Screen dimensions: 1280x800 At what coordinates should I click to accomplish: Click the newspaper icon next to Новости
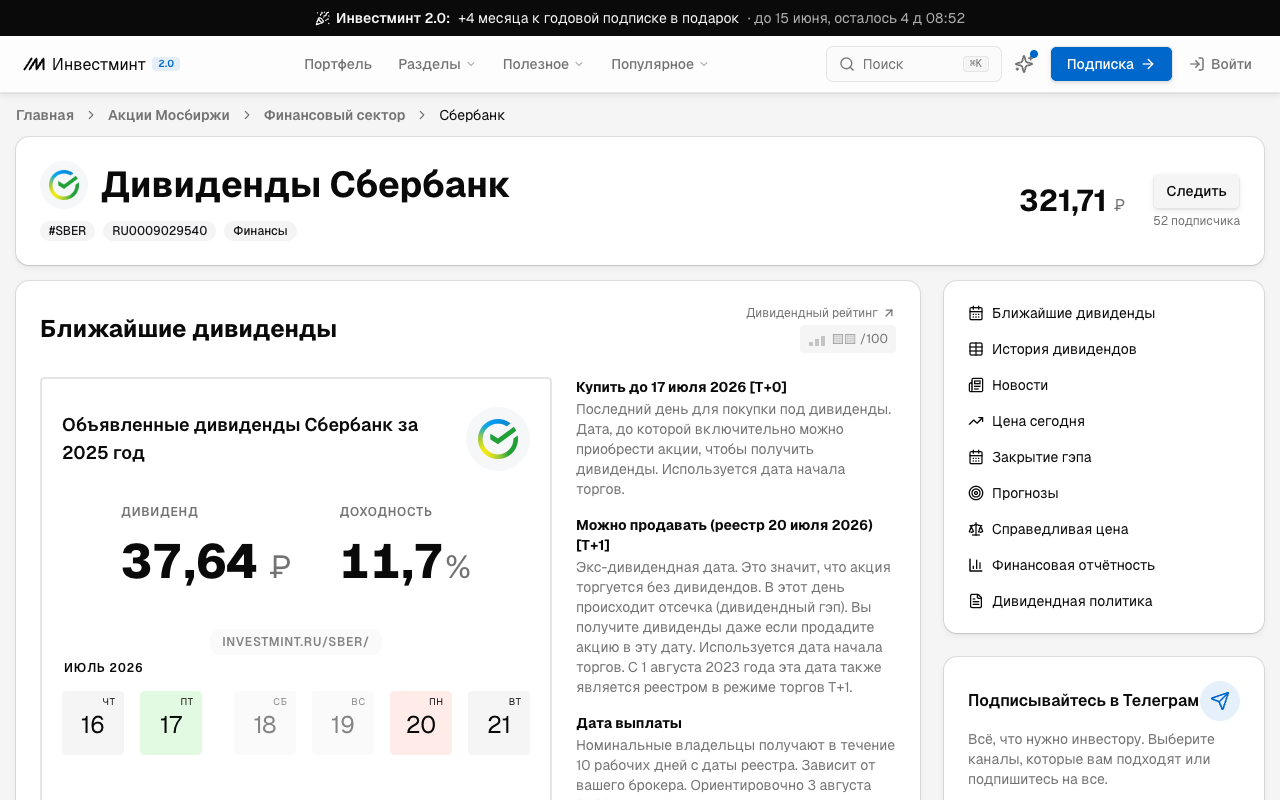point(976,385)
